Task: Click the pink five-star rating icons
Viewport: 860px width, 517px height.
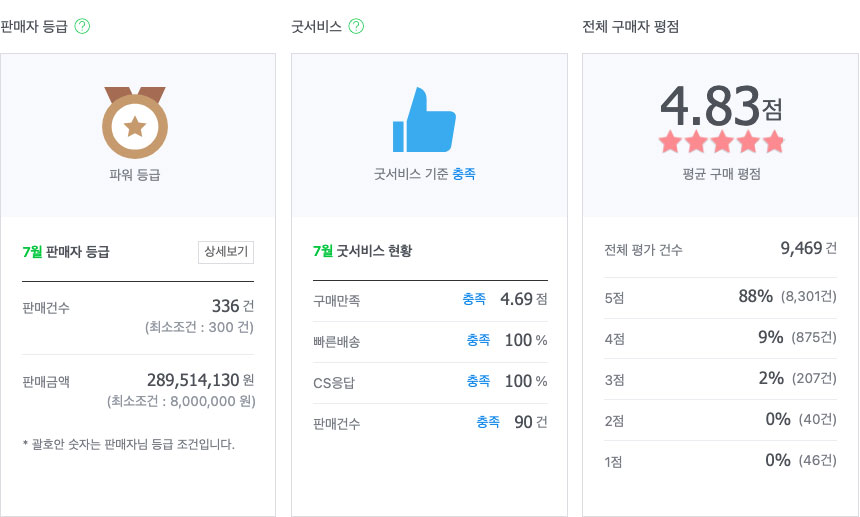Action: pos(721,142)
